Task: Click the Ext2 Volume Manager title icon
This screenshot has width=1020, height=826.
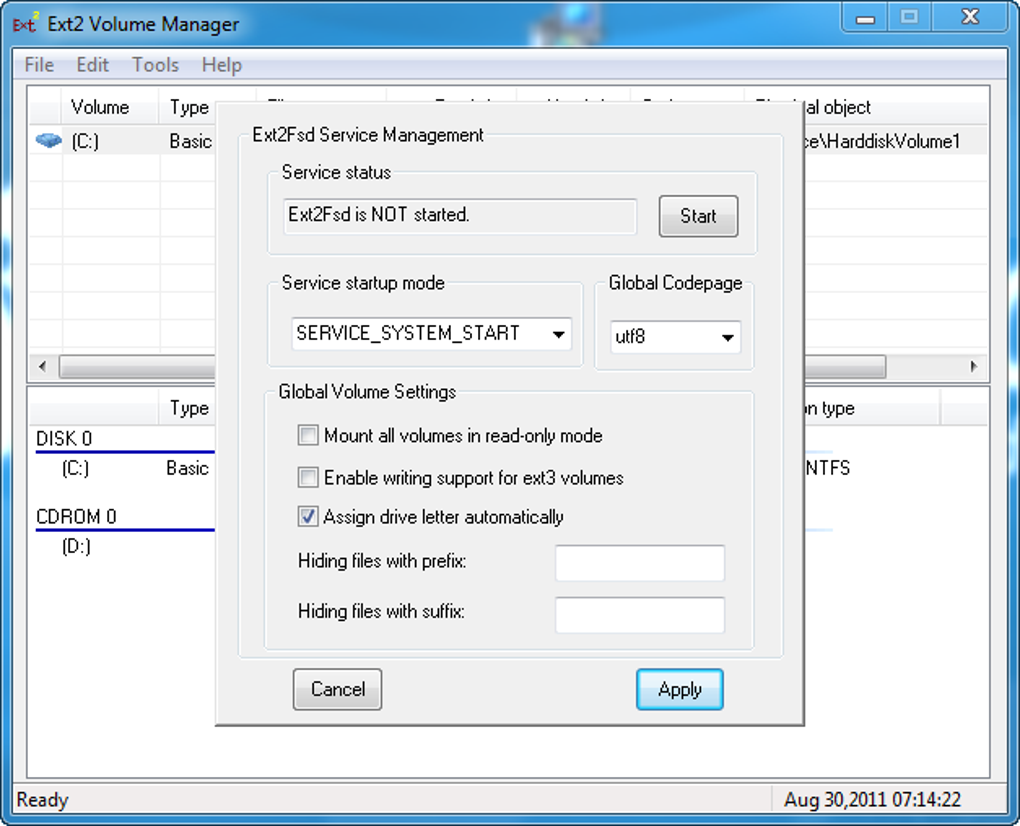Action: pos(25,23)
